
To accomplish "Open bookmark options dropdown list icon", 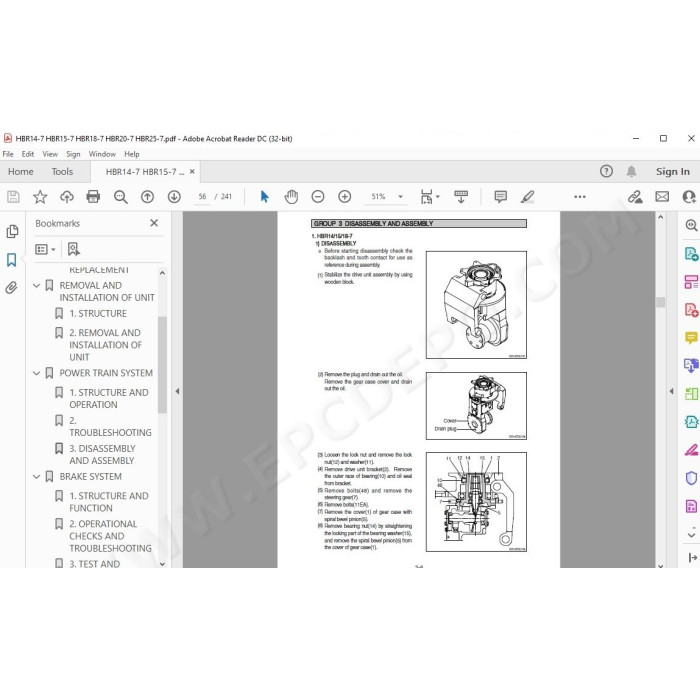I will click(45, 249).
